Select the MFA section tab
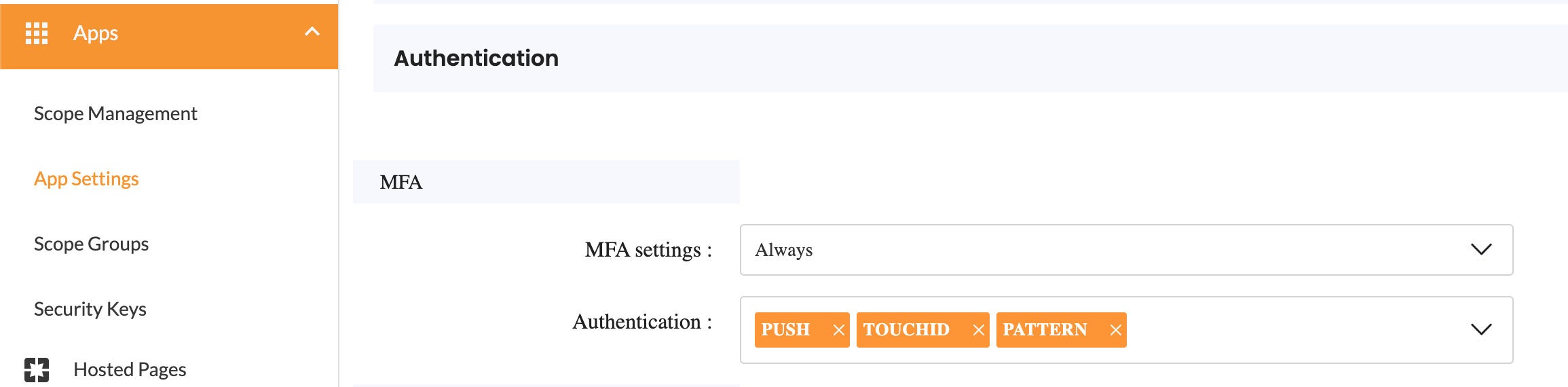Screen dimensions: 1568x387 pos(401,182)
